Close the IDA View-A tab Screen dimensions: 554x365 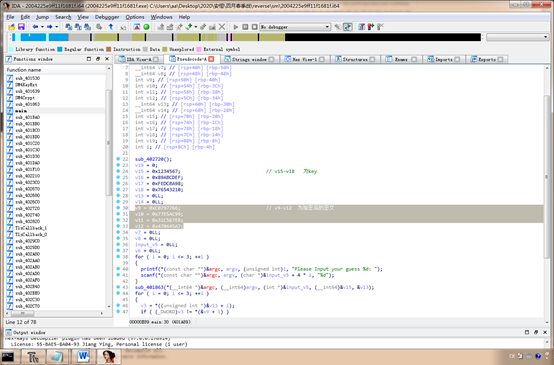156,59
